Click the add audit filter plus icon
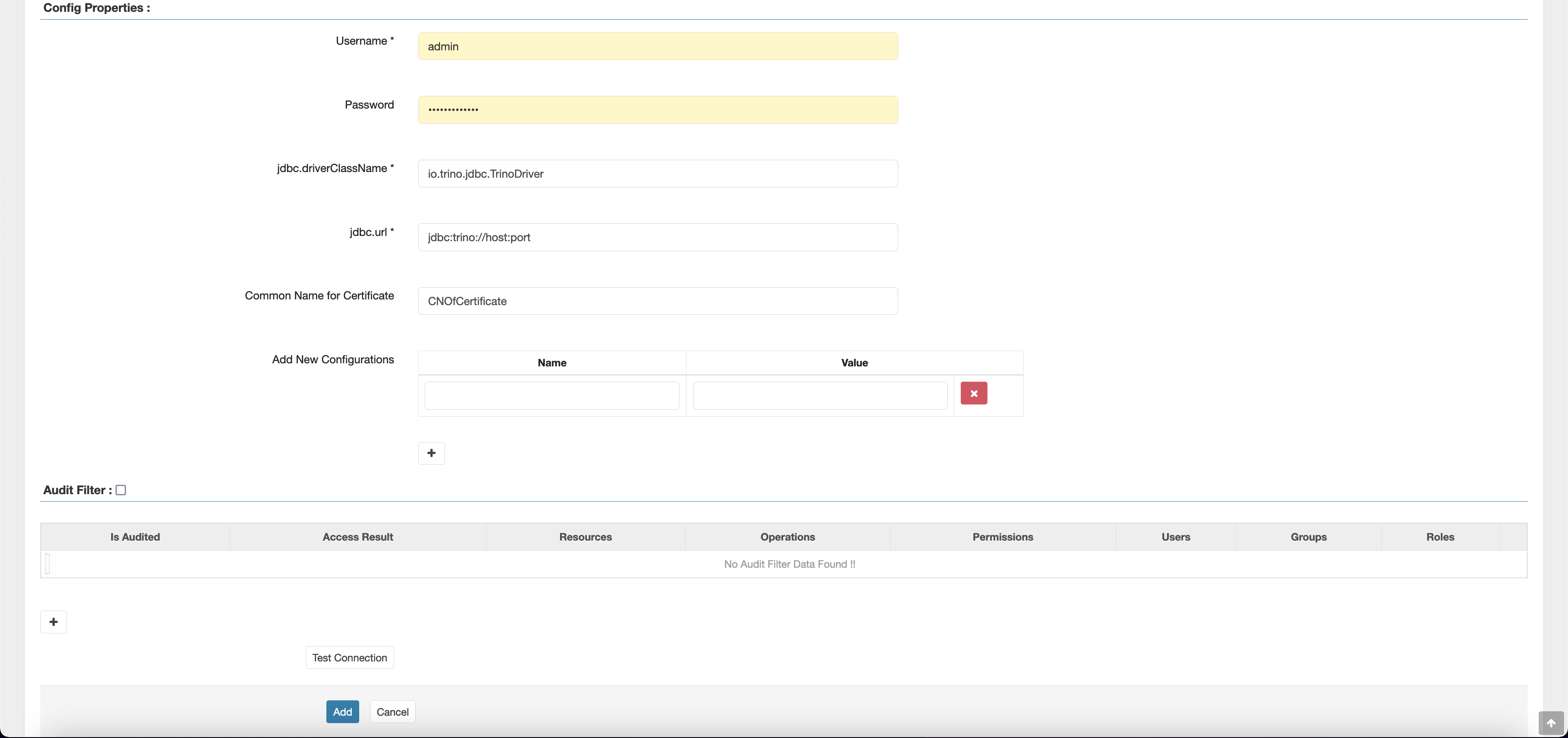 [53, 622]
